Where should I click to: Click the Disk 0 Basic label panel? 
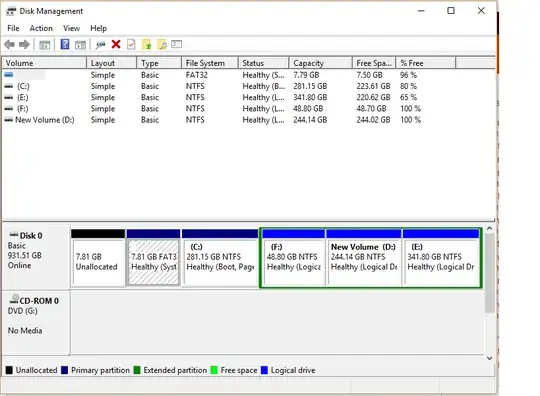[x=36, y=257]
